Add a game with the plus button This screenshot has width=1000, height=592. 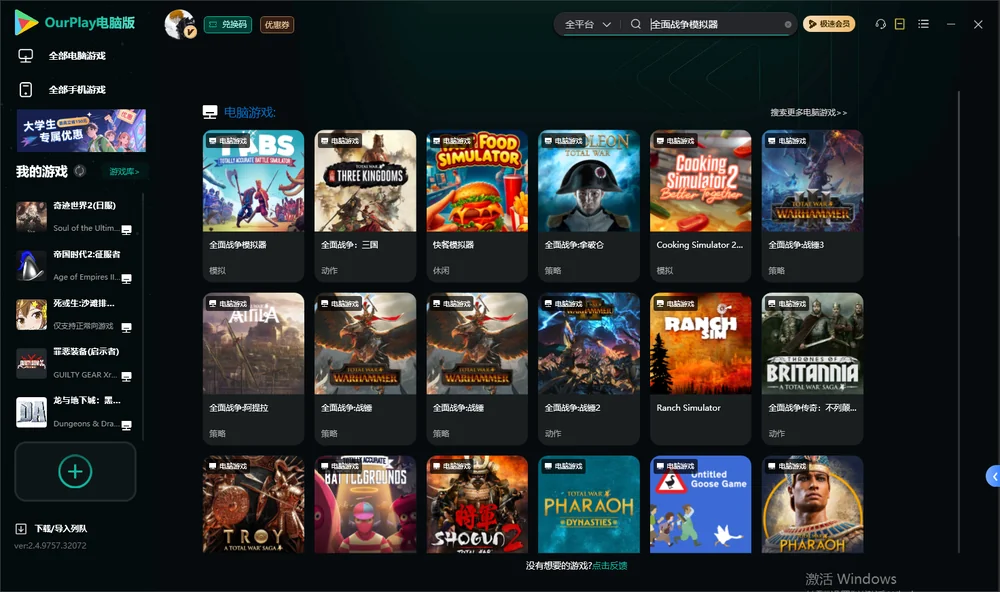click(75, 471)
